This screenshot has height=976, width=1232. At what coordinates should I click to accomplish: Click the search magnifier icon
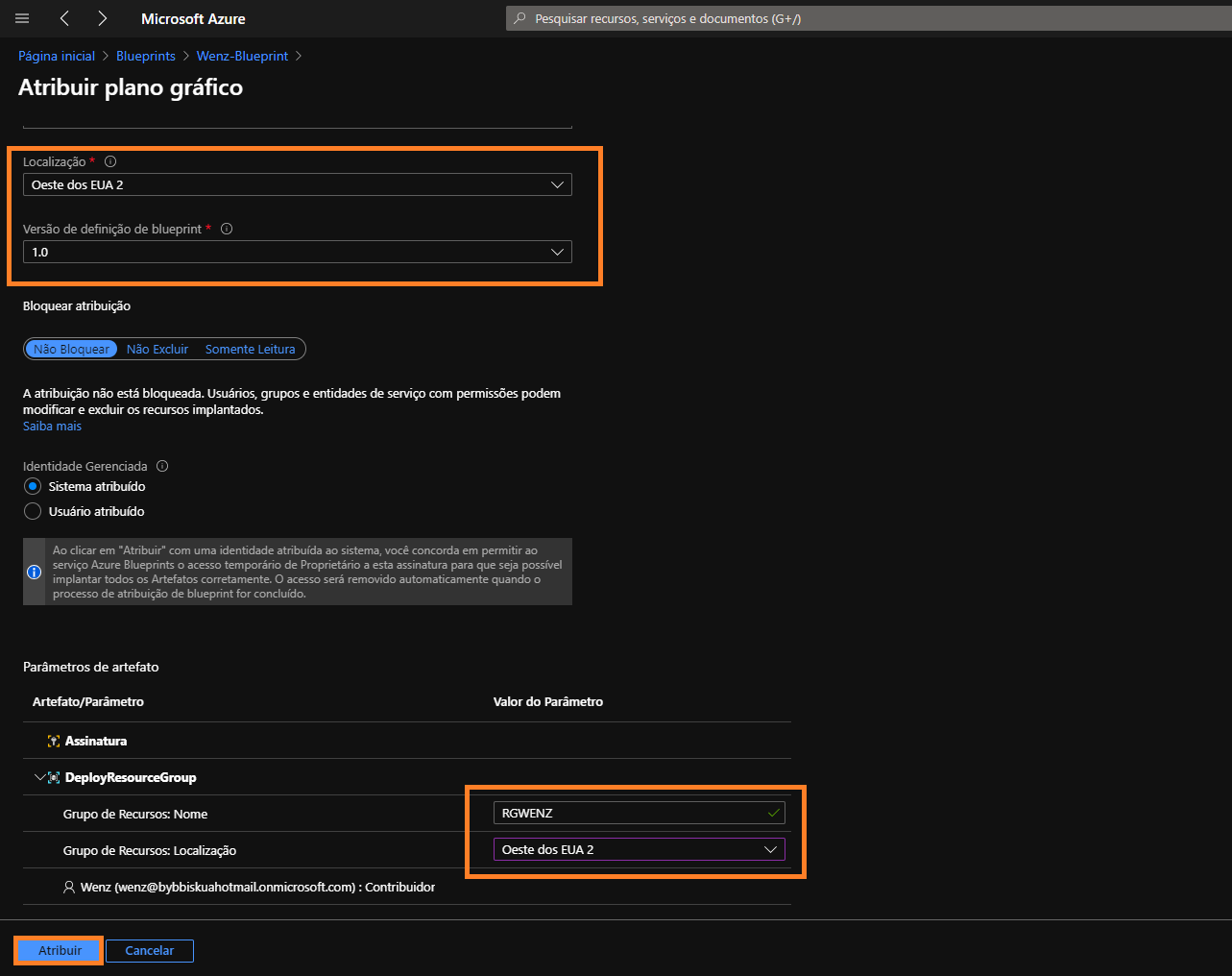(x=519, y=18)
